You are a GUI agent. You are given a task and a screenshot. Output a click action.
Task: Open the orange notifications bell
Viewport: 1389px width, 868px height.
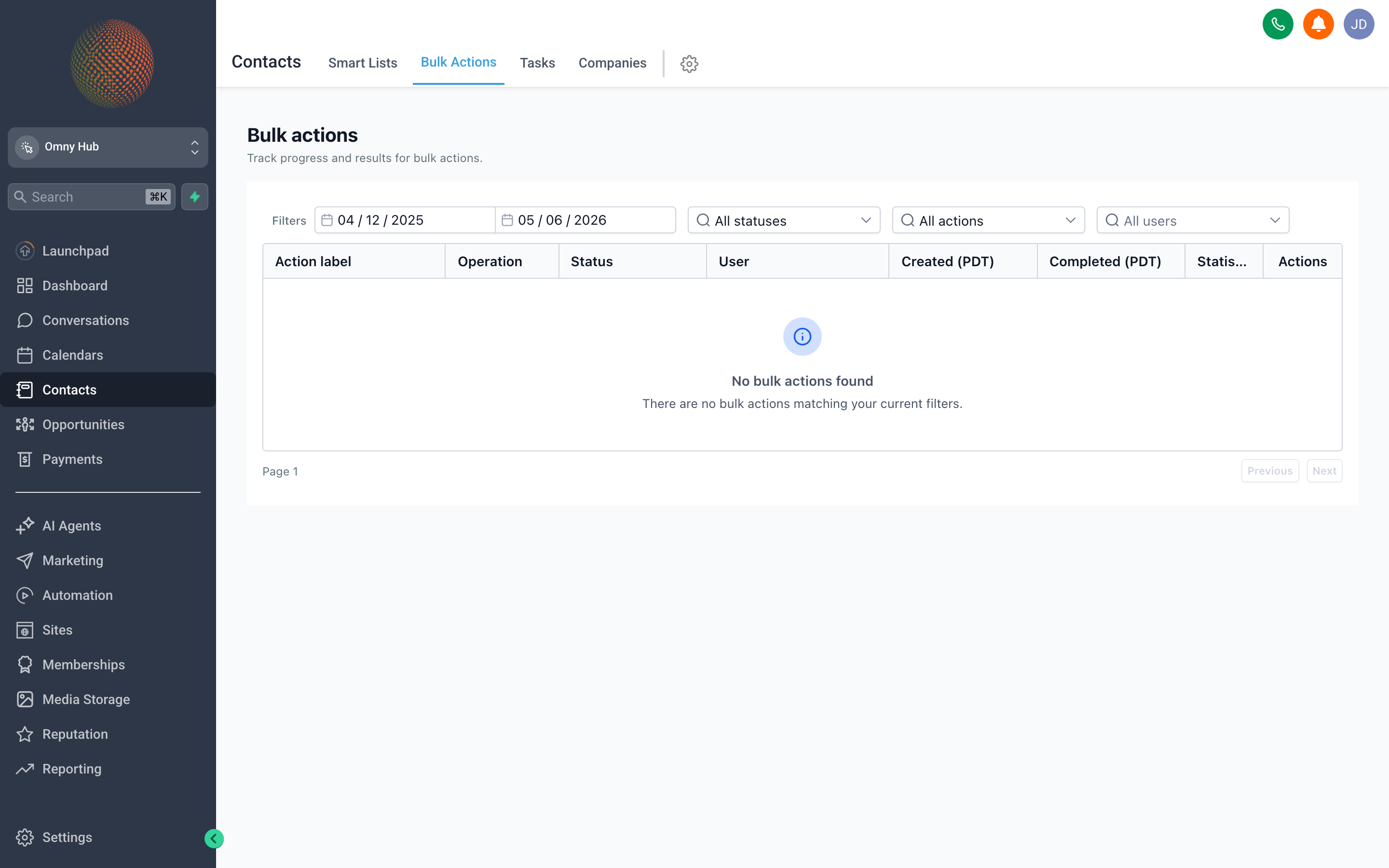1318,24
